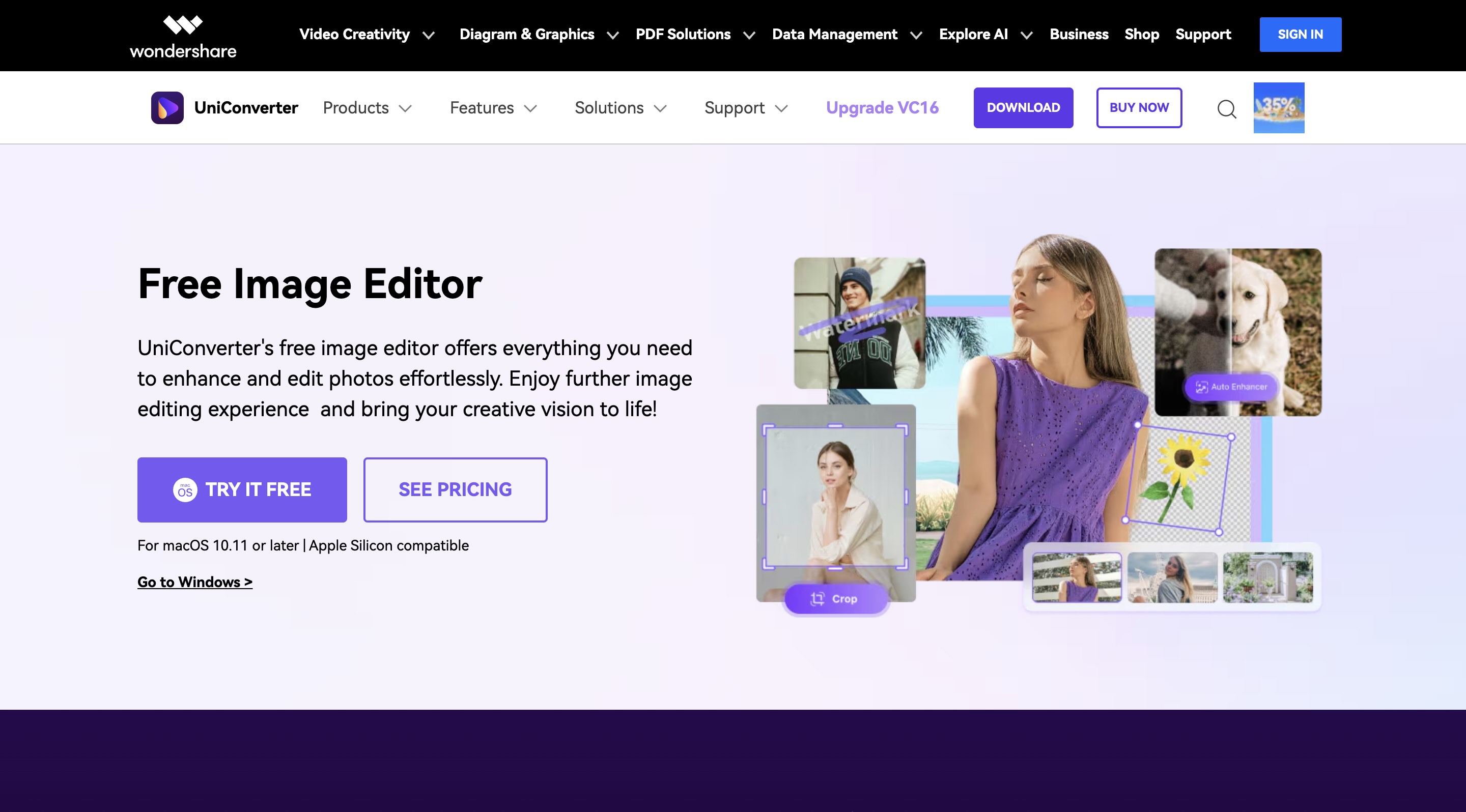
Task: Open PDF Solutions menu item
Action: pos(683,34)
